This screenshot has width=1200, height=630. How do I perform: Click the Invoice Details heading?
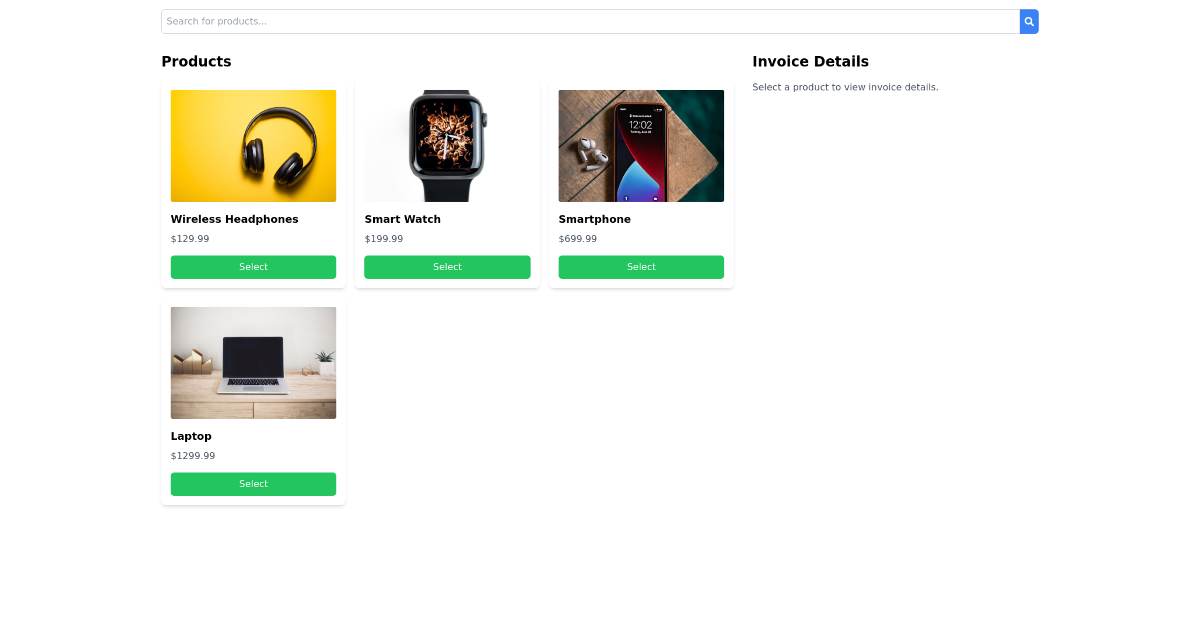pos(810,61)
